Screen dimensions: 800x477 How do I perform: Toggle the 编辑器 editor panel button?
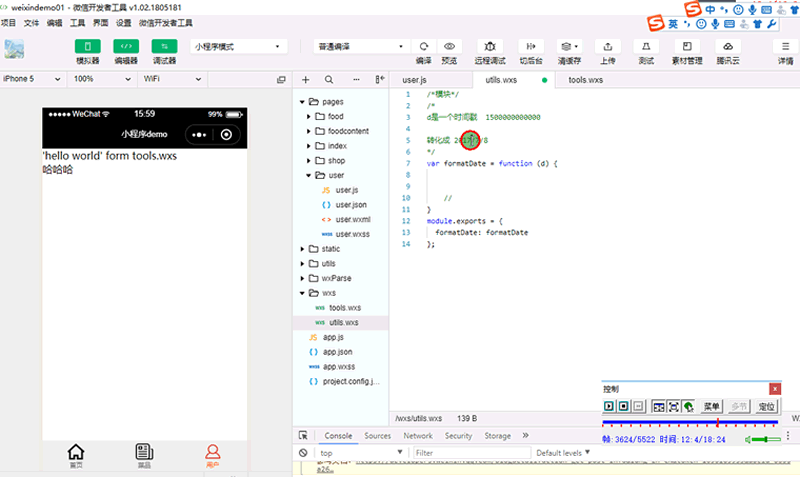point(126,46)
